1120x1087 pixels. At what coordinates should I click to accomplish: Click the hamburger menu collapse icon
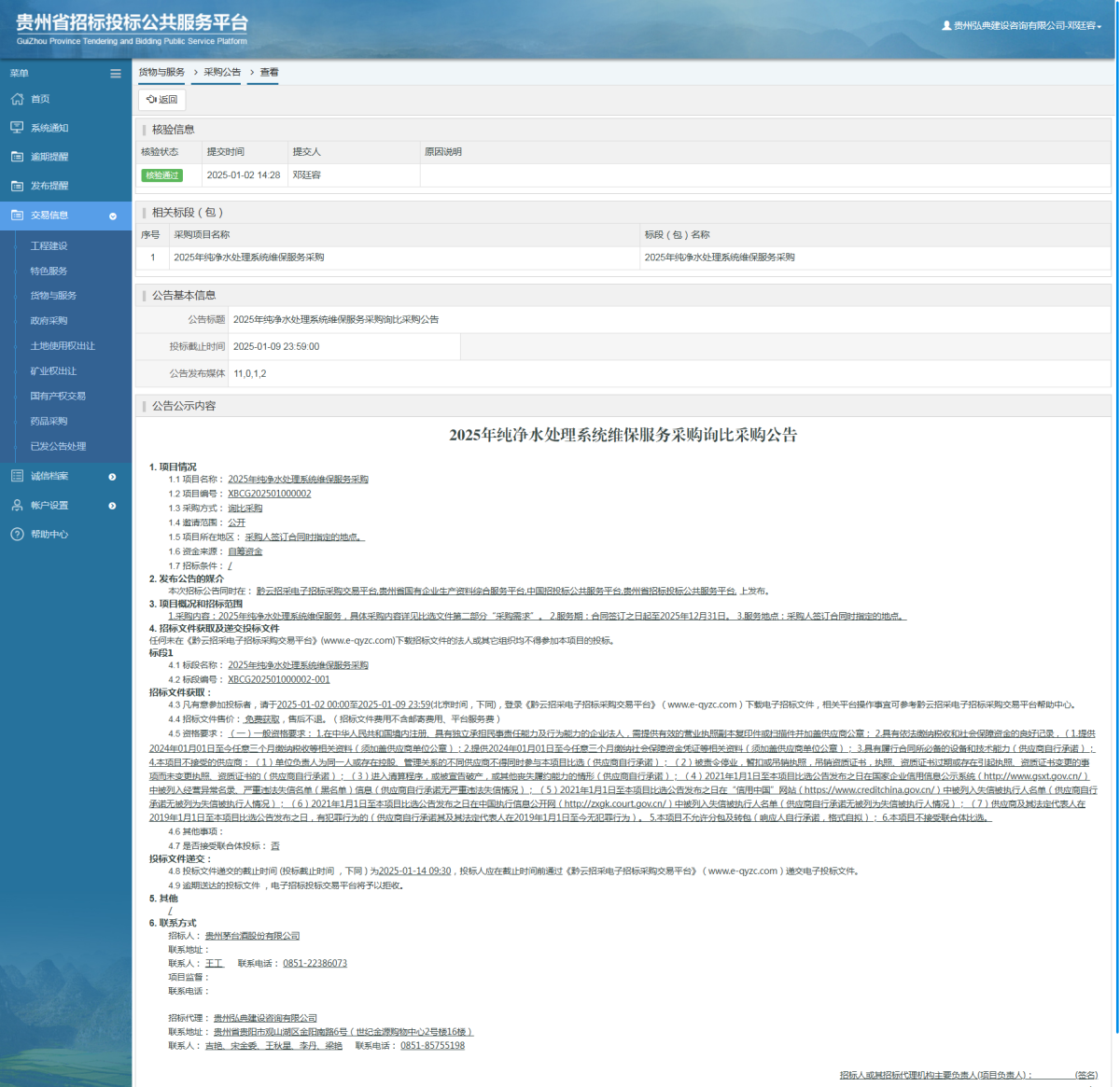pos(116,74)
